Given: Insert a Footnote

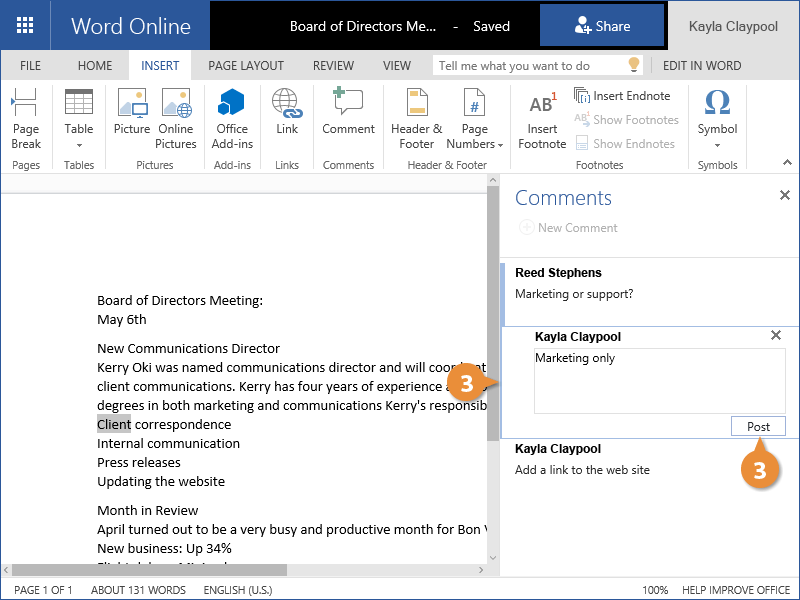Looking at the screenshot, I should click(542, 119).
